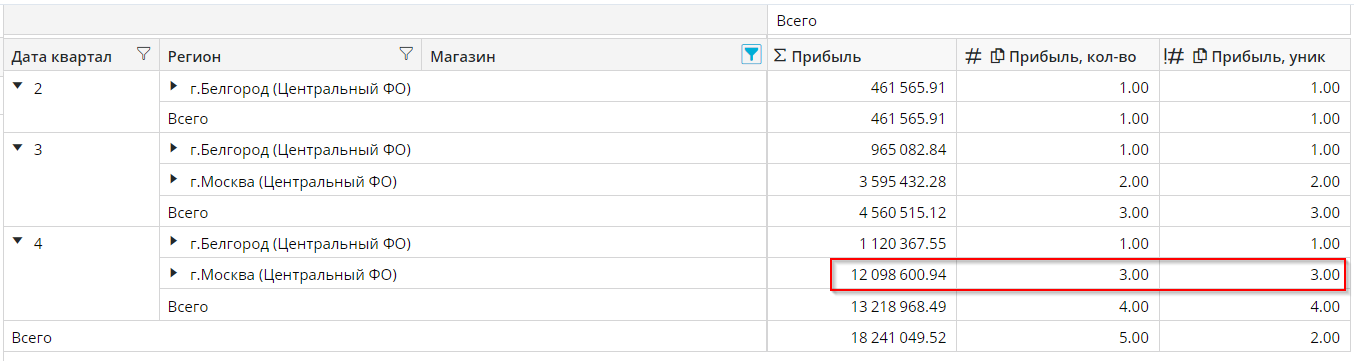Click the active blue filter on Магазин
The image size is (1354, 361).
(751, 55)
